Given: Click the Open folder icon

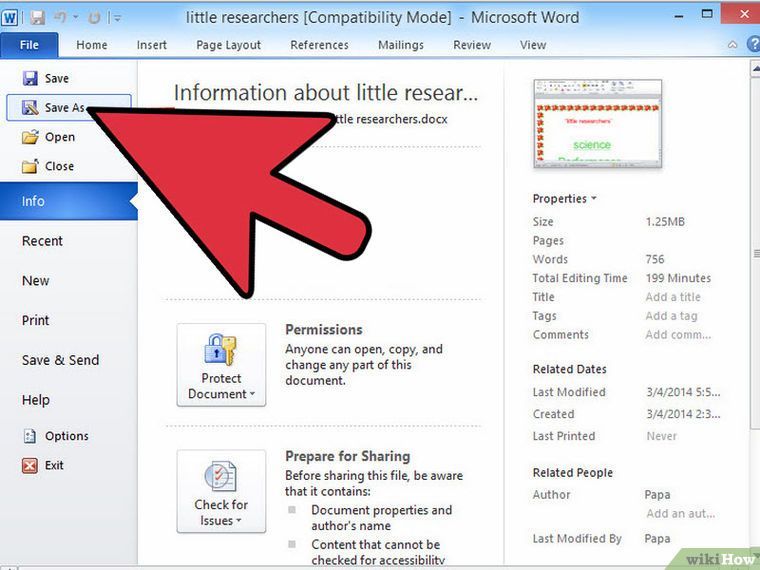Looking at the screenshot, I should [30, 137].
